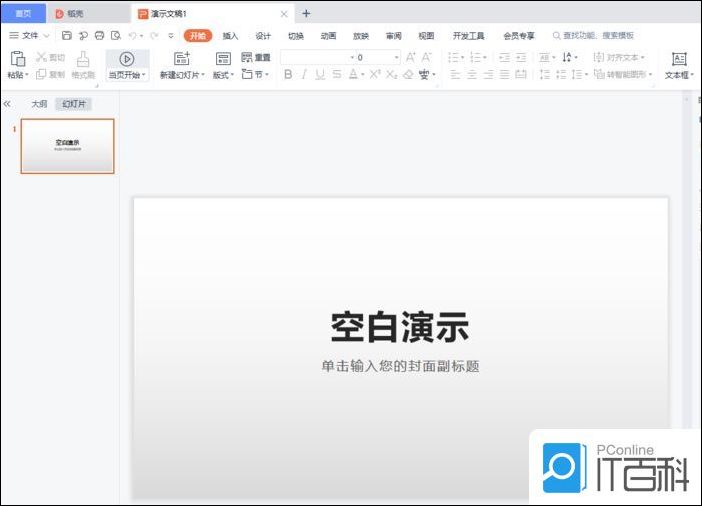702x506 pixels.
Task: Click the plus button to add new tab
Action: pyautogui.click(x=306, y=13)
